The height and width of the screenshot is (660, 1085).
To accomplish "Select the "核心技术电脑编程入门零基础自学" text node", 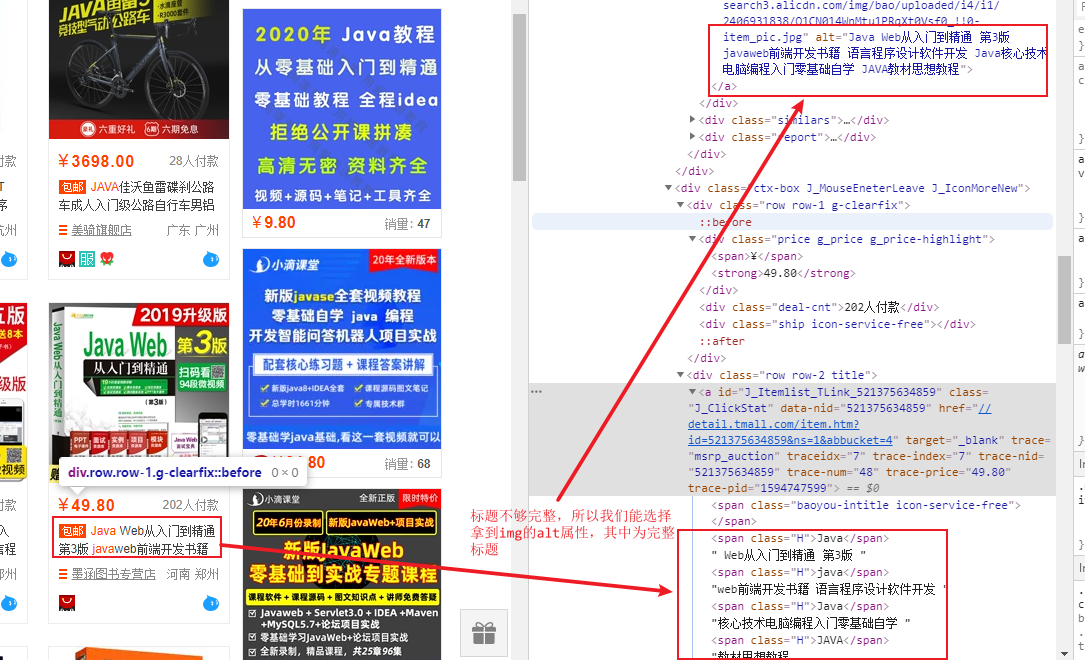I will 811,623.
